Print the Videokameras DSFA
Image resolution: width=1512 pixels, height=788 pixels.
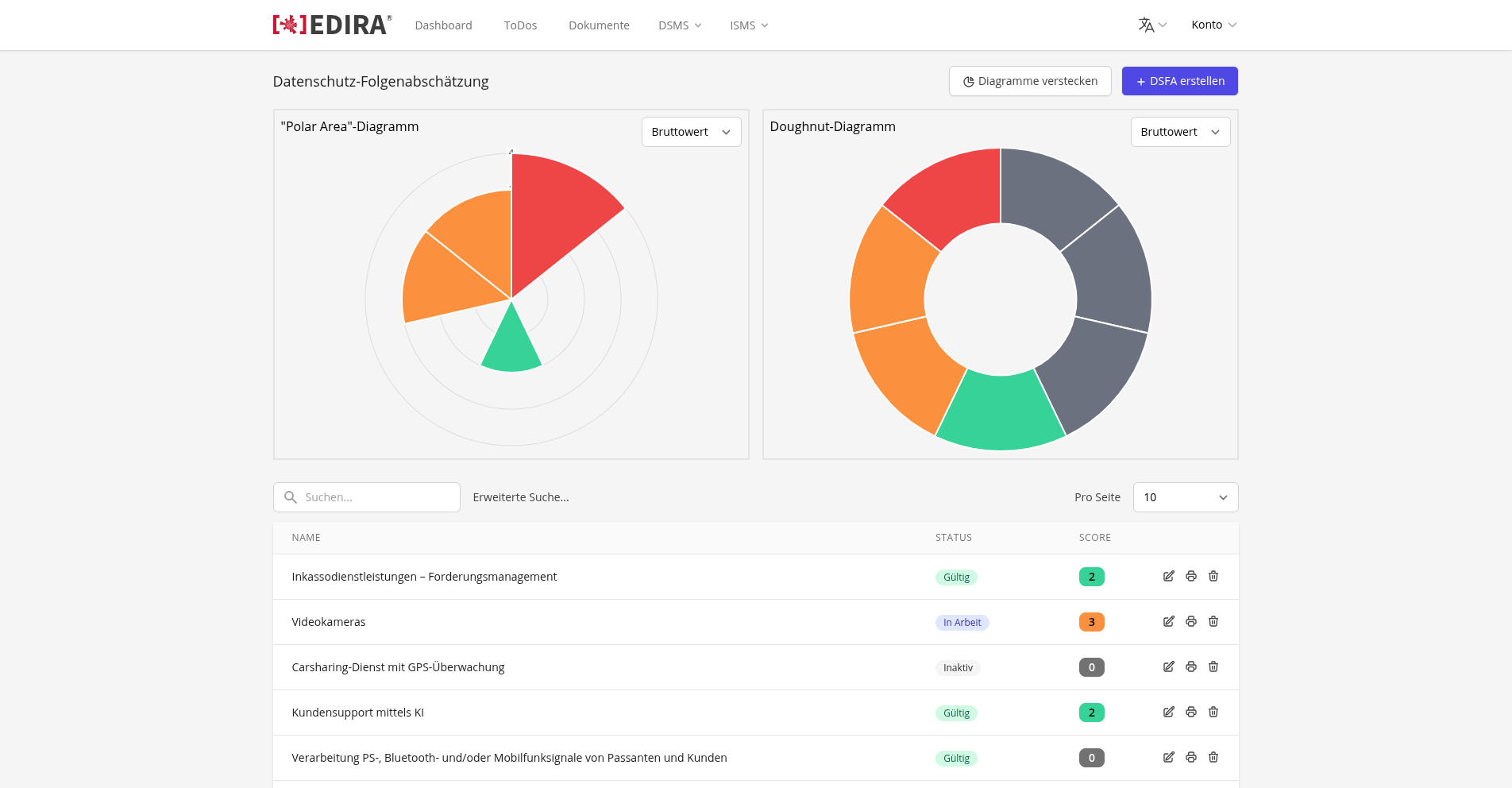point(1191,622)
